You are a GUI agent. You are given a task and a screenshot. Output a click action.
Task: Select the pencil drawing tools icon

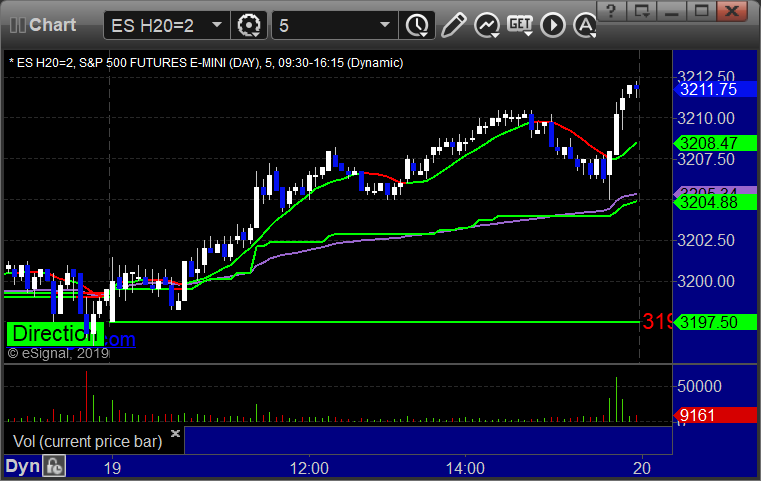coord(453,25)
